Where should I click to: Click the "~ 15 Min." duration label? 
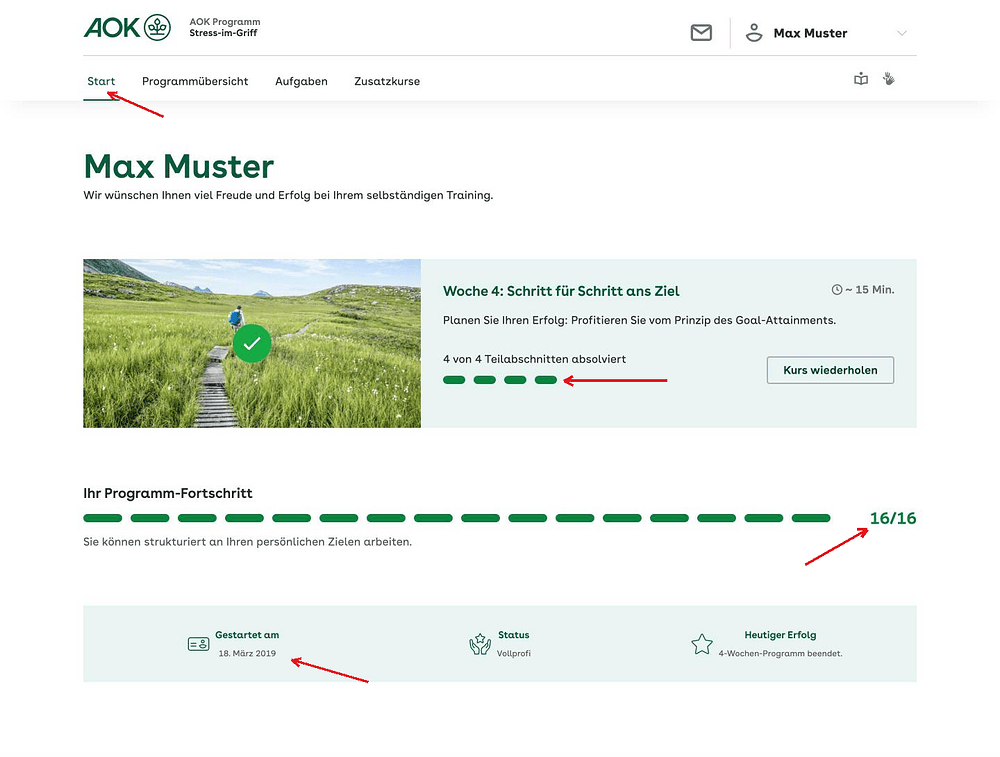870,290
